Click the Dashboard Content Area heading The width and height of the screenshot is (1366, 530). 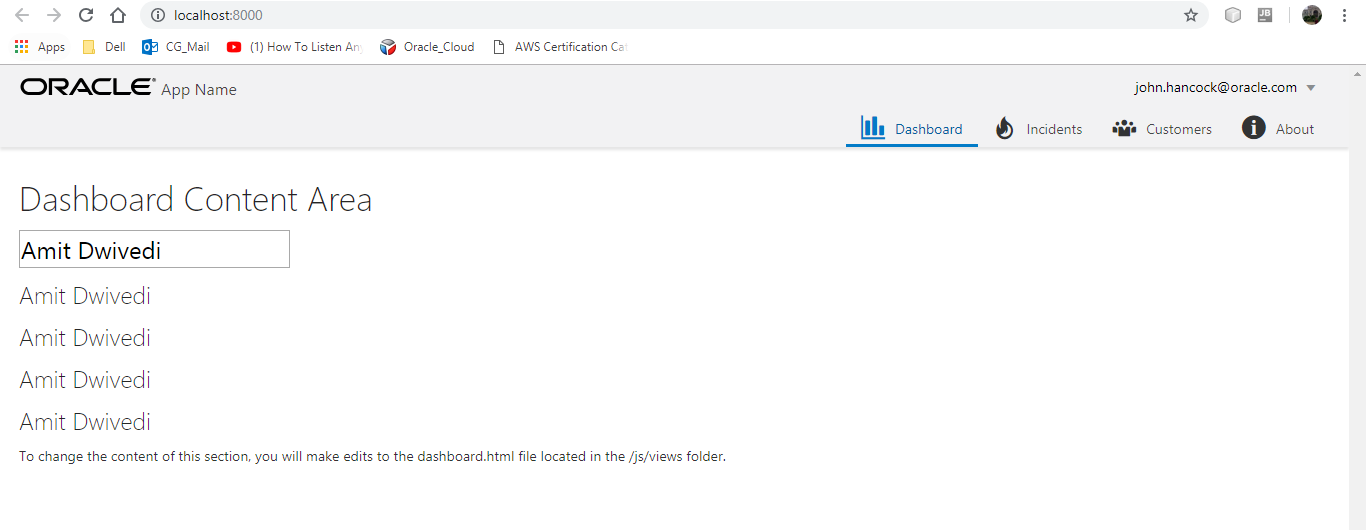tap(196, 199)
